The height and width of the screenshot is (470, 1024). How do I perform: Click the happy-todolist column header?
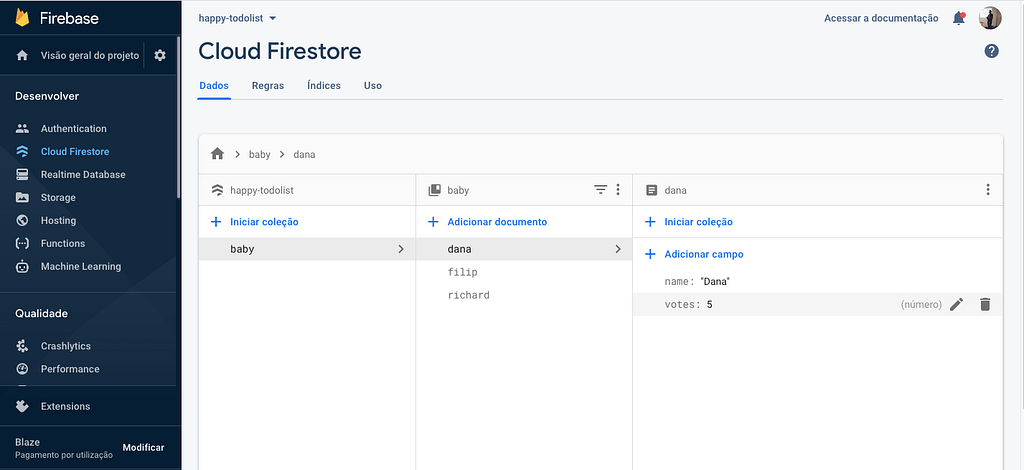coord(307,190)
